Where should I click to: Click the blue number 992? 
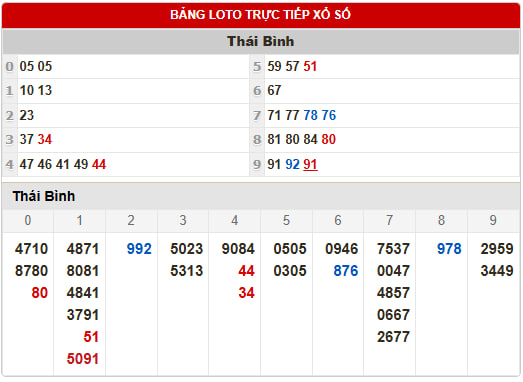139,249
